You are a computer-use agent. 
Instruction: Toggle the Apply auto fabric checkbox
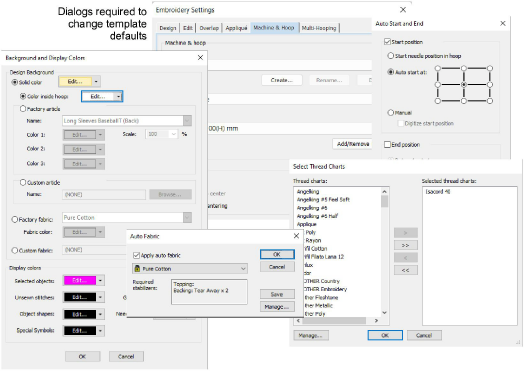coord(136,255)
